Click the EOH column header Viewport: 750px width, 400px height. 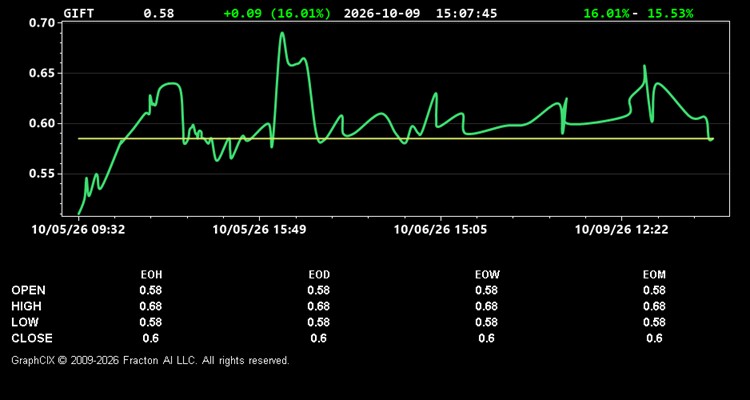151,275
